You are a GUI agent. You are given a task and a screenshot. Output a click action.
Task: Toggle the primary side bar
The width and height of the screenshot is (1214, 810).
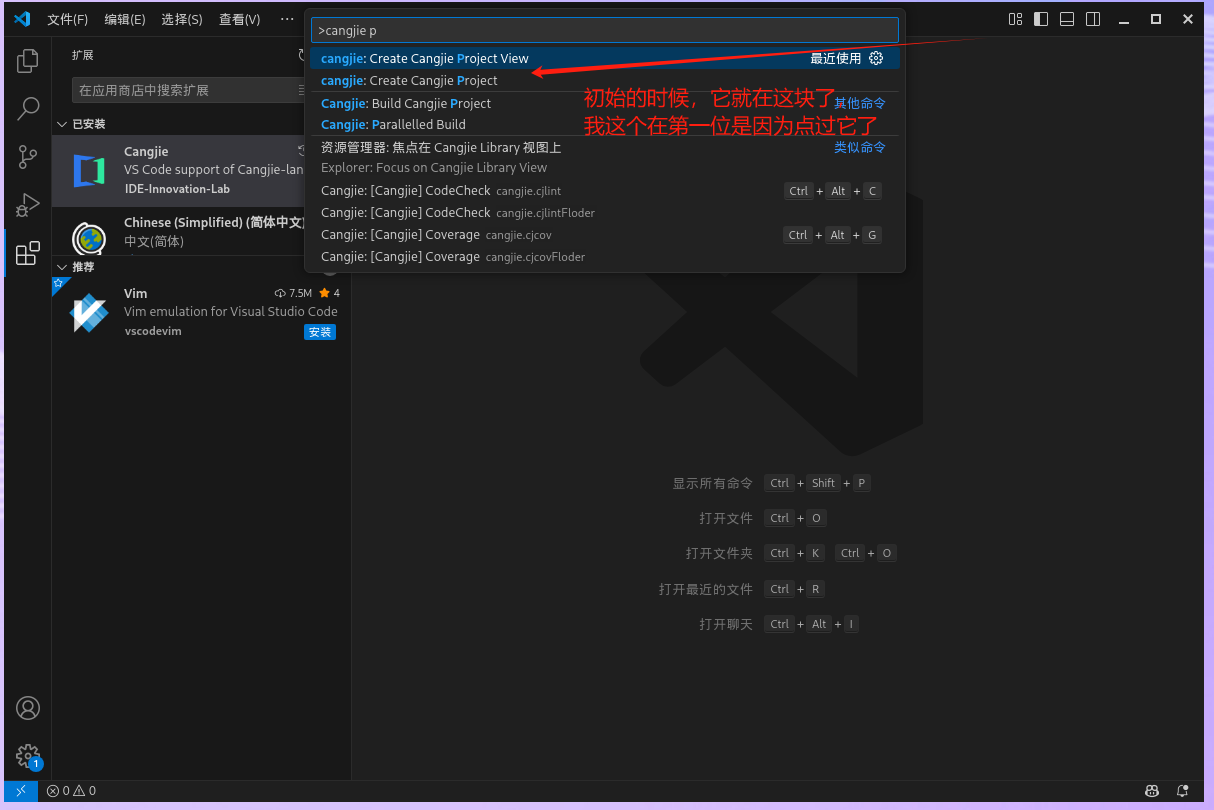(1041, 19)
